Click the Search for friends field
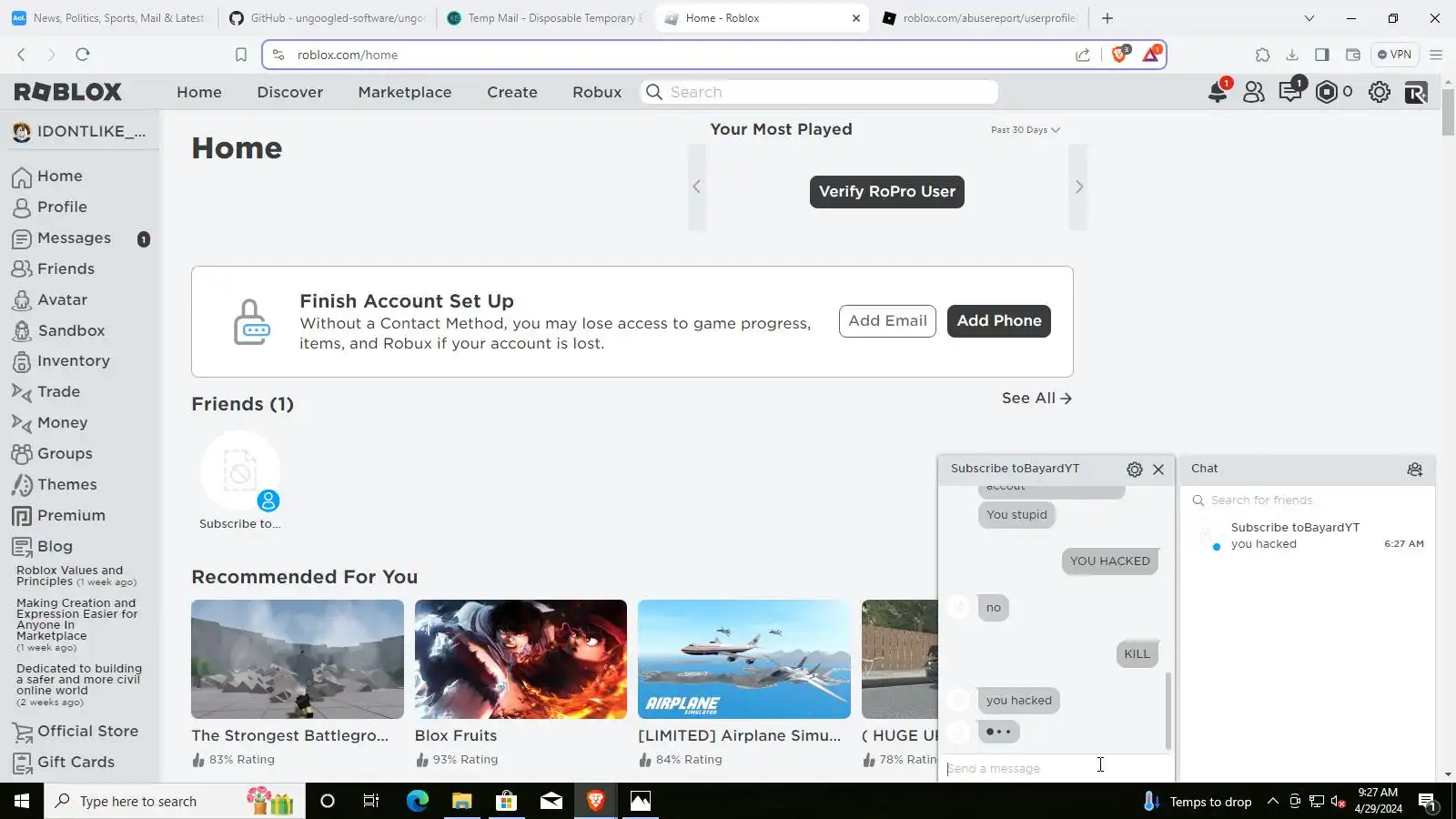 (1308, 500)
